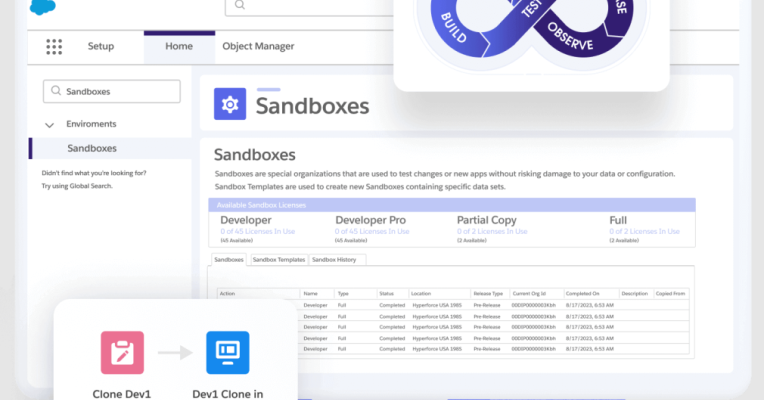Sort by the Type column header
The width and height of the screenshot is (764, 400).
[x=343, y=293]
